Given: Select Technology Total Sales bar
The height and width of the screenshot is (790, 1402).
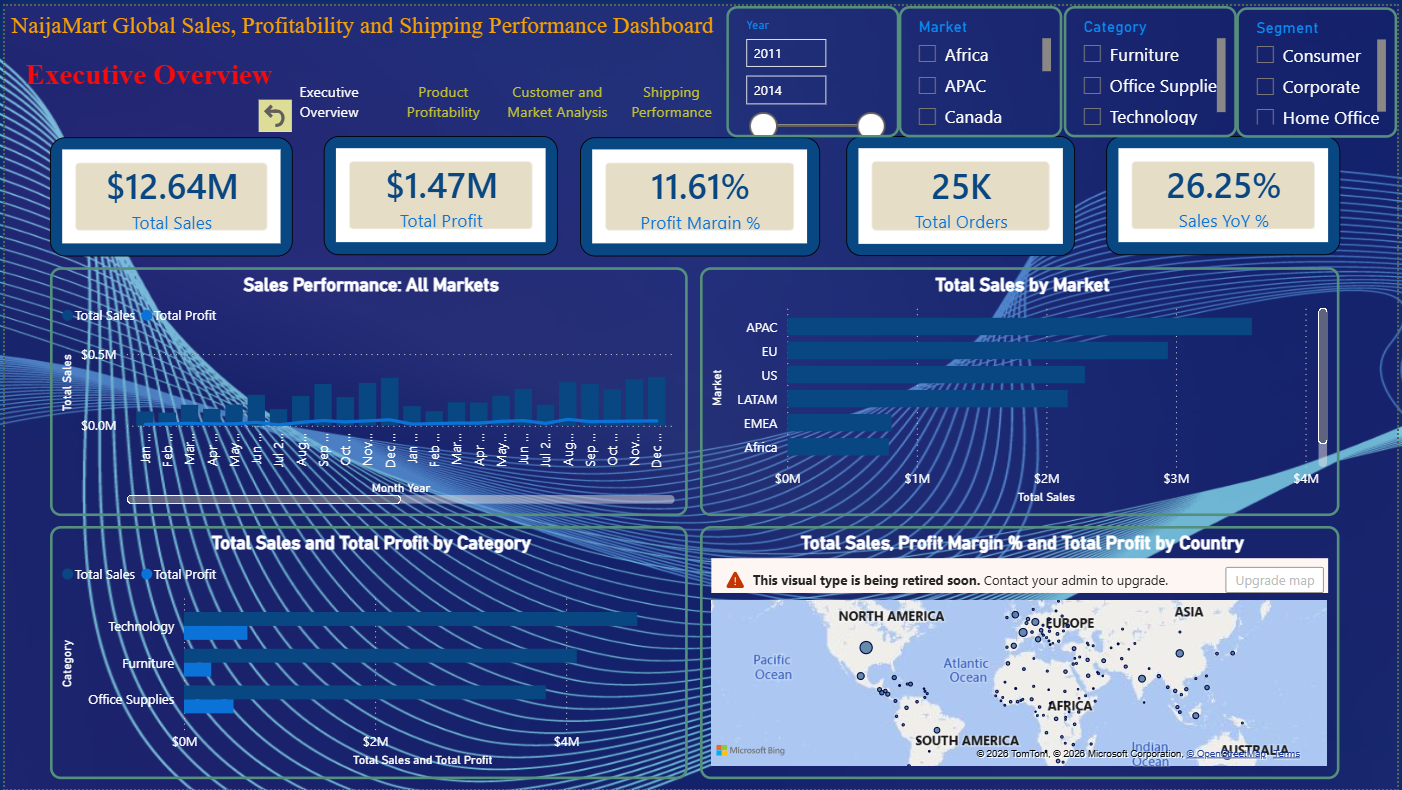Looking at the screenshot, I should click(410, 619).
